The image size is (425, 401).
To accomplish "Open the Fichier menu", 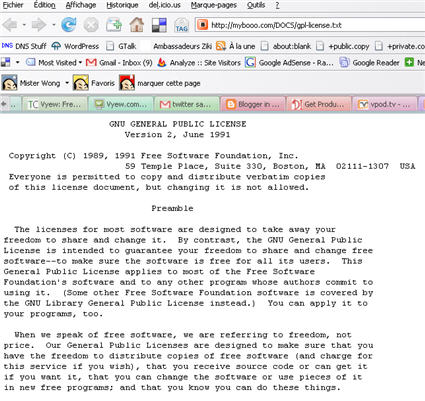I will coord(13,5).
